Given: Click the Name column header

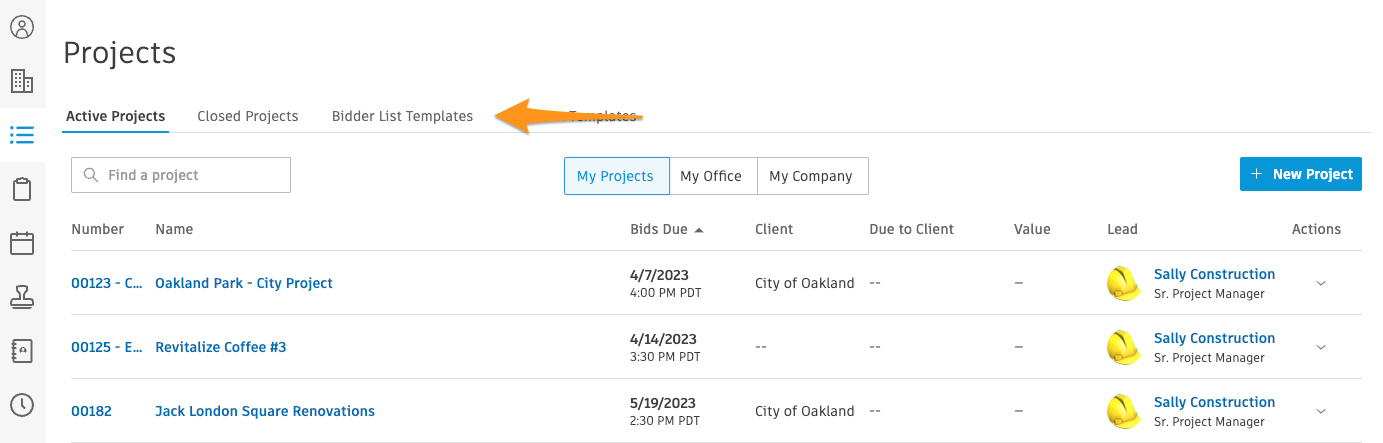Looking at the screenshot, I should tap(174, 229).
